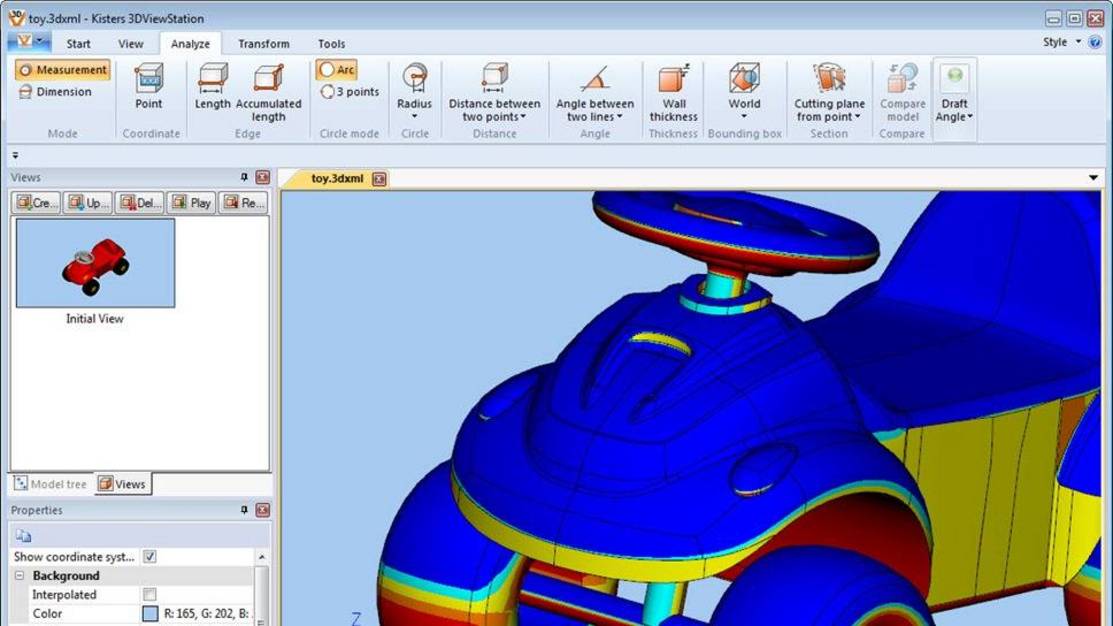
Task: Close the Properties panel
Action: point(263,510)
